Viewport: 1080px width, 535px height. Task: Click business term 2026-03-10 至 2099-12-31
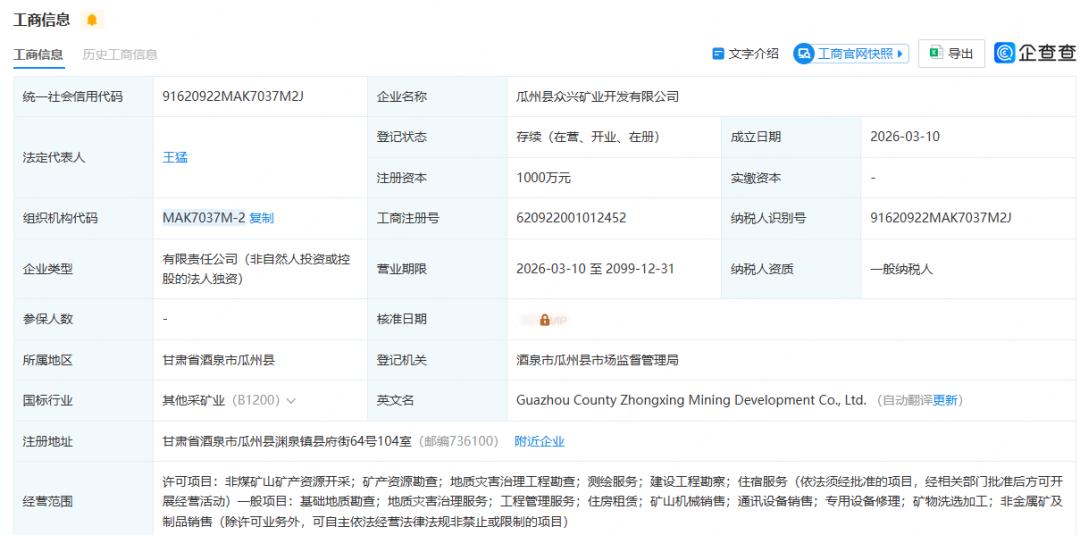click(x=595, y=269)
